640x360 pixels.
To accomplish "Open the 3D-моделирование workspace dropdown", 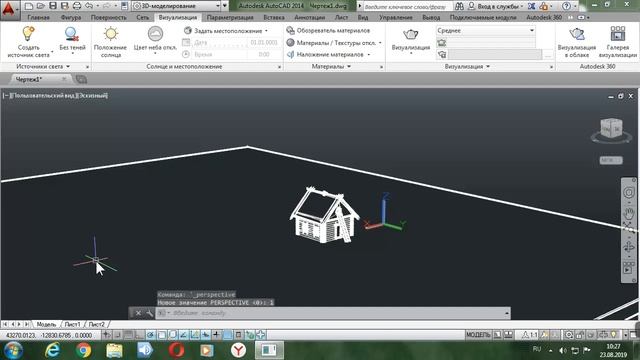I will pos(176,6).
